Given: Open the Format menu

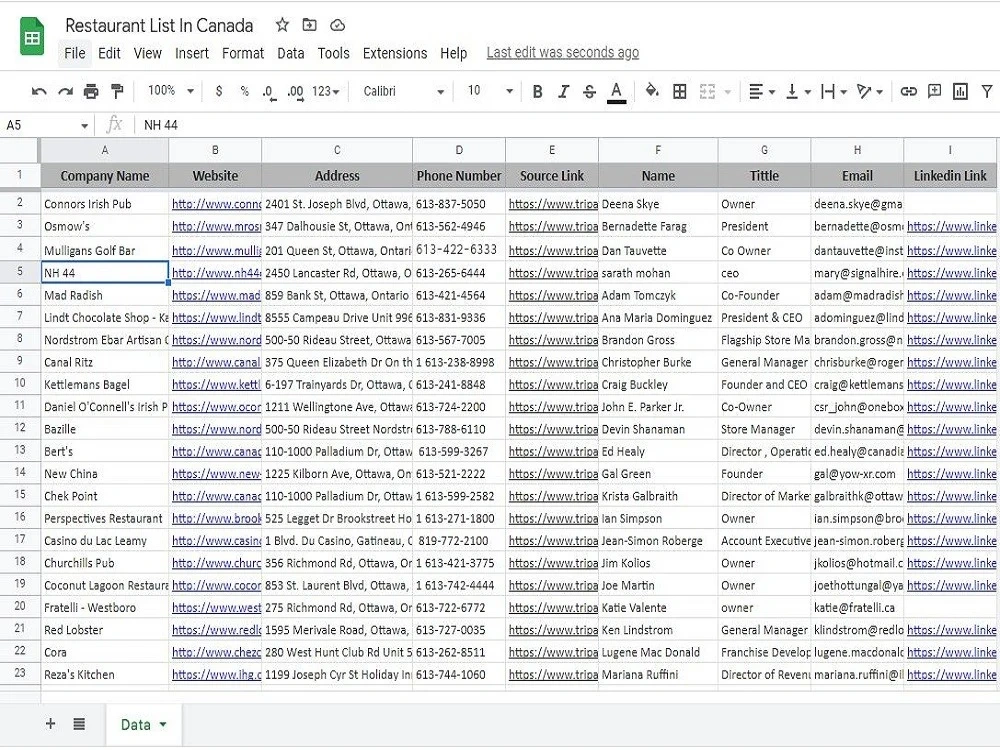Looking at the screenshot, I should [242, 53].
